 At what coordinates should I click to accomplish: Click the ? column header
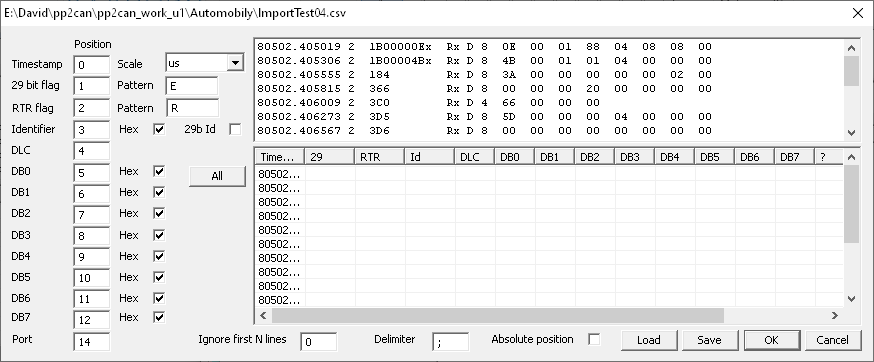(x=829, y=157)
